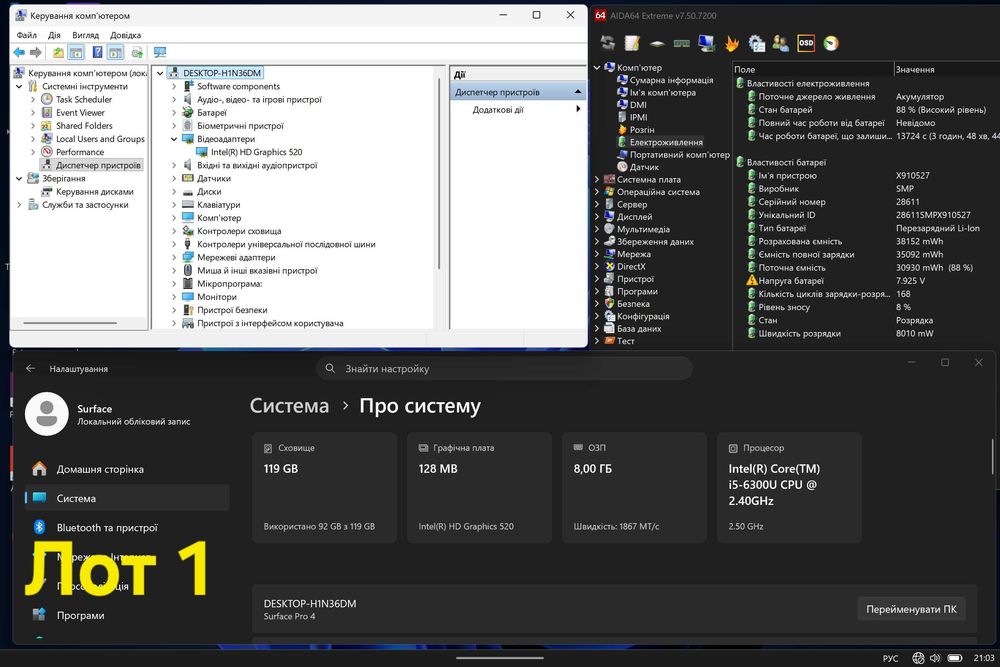Click the AIDA64 speedometer gauge icon
This screenshot has height=667, width=1000.
coord(831,43)
